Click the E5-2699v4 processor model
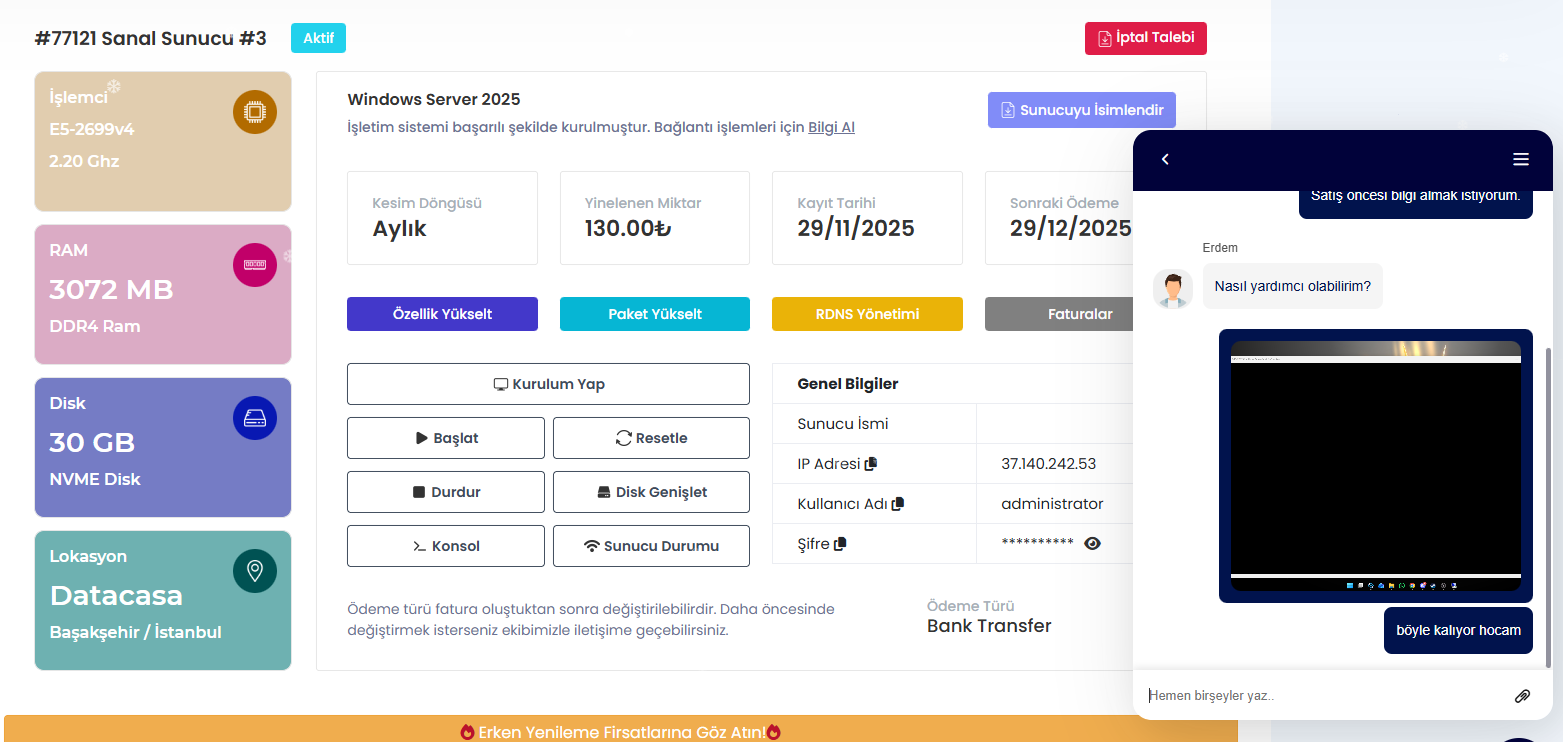Image resolution: width=1563 pixels, height=742 pixels. [x=92, y=129]
